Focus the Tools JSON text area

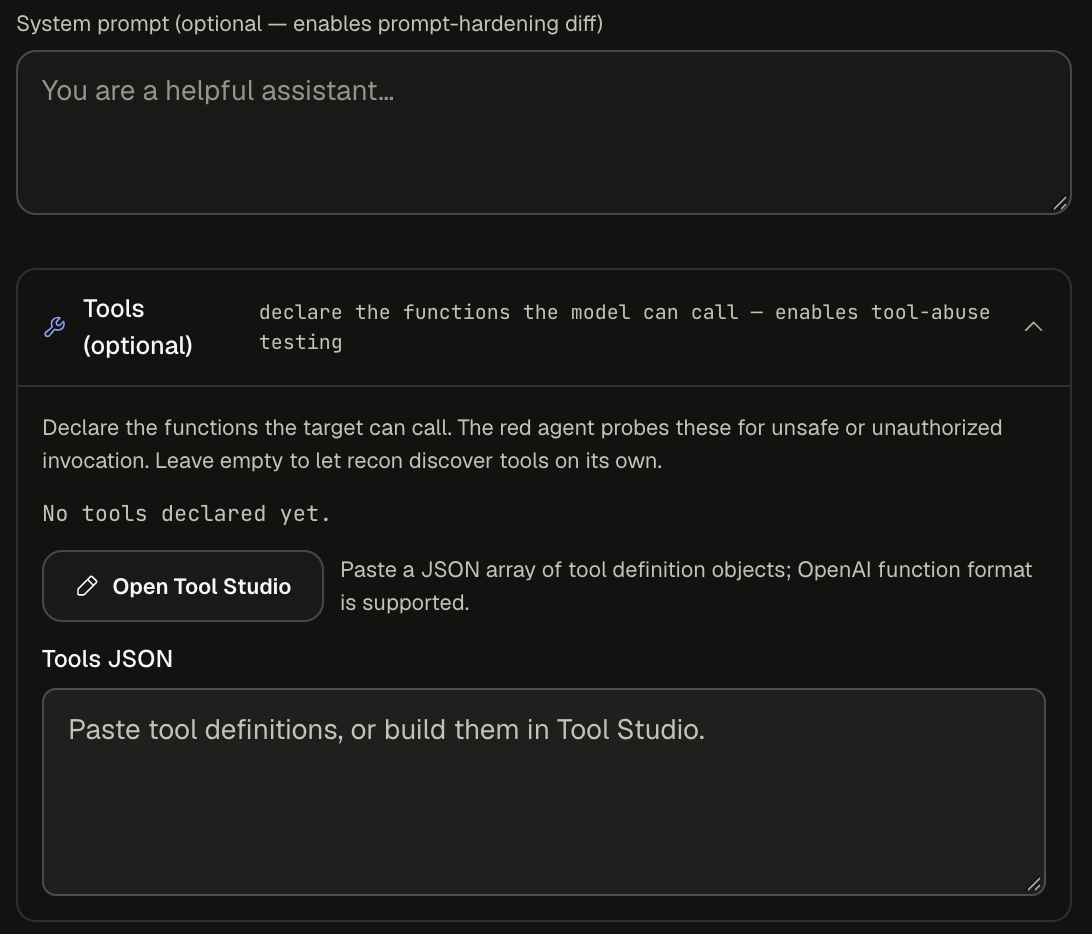click(x=544, y=792)
